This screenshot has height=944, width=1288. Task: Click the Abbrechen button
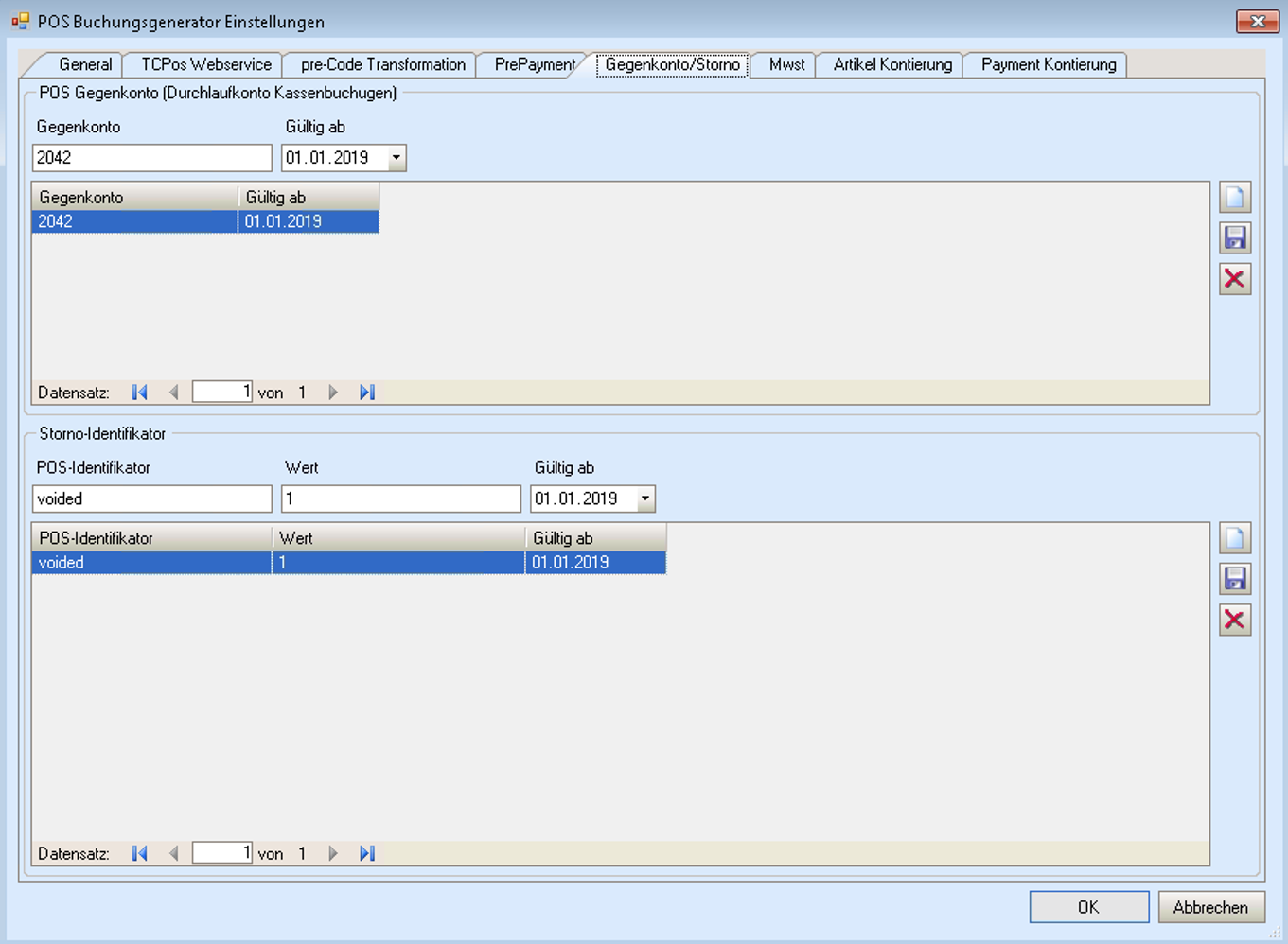[1210, 907]
